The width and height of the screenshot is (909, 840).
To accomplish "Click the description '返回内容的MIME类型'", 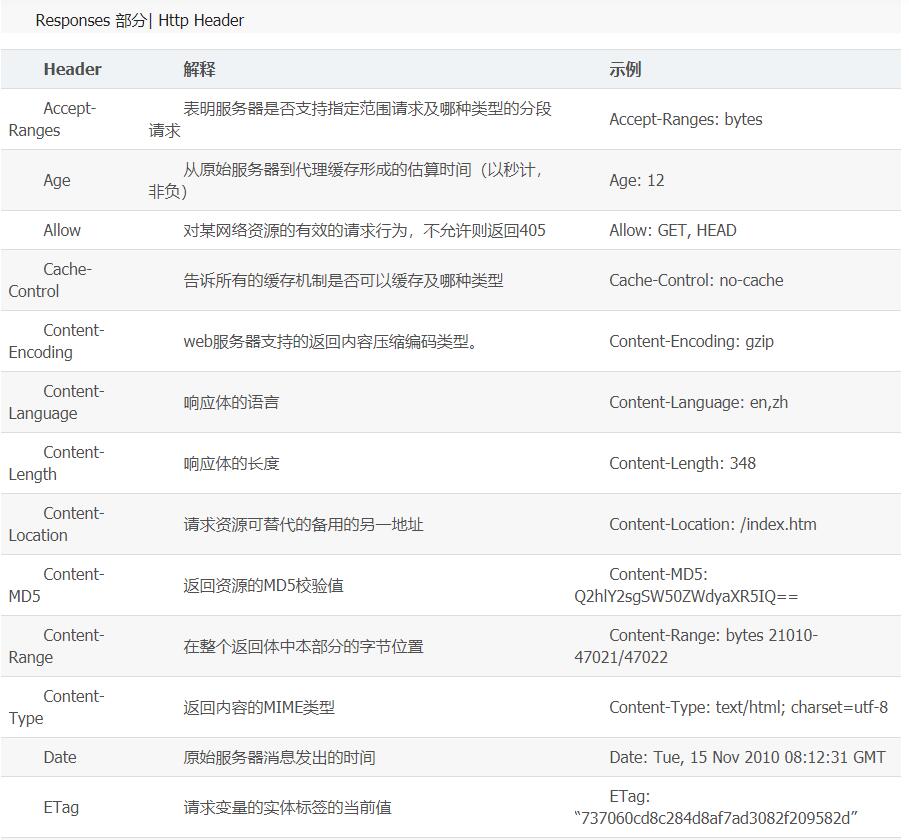I will click(259, 707).
